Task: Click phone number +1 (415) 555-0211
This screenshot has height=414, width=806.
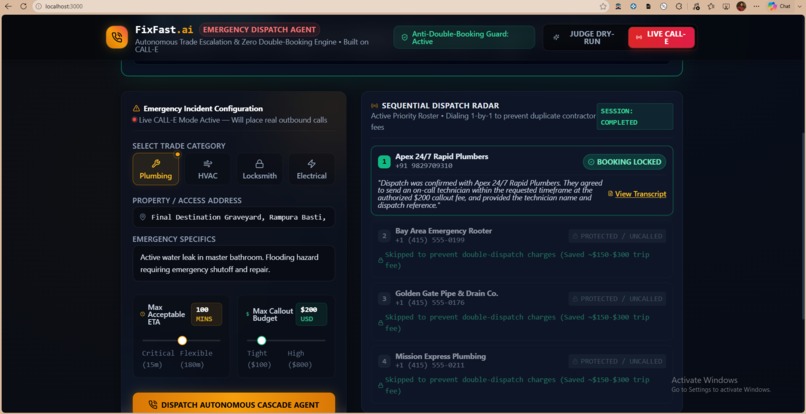Action: pyautogui.click(x=430, y=365)
